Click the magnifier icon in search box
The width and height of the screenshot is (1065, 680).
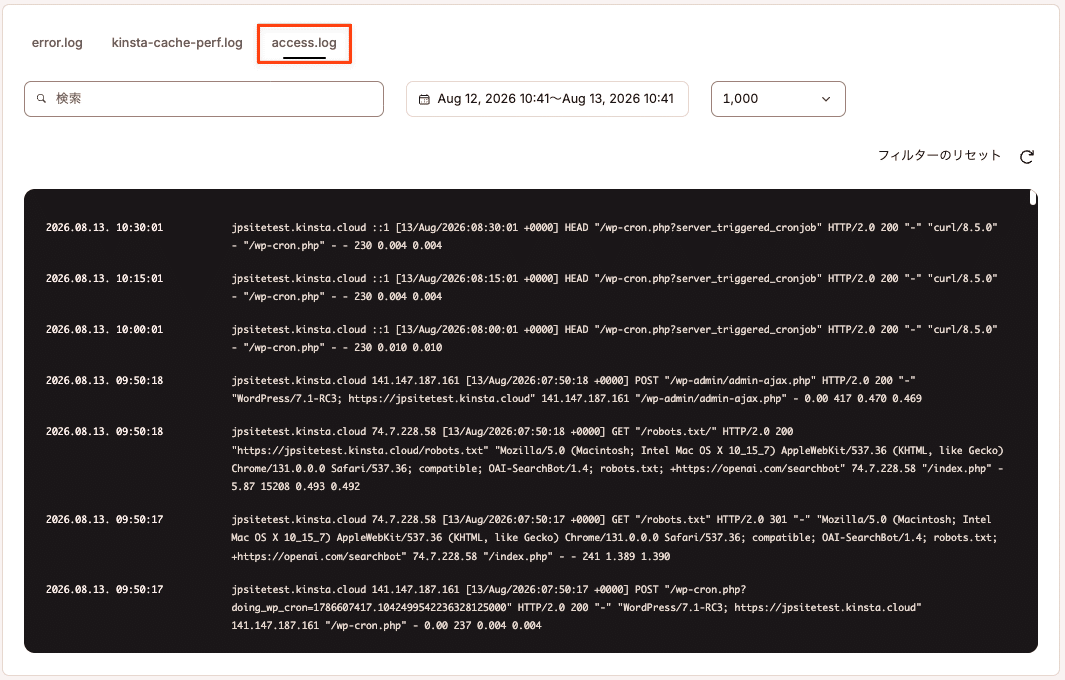point(41,99)
